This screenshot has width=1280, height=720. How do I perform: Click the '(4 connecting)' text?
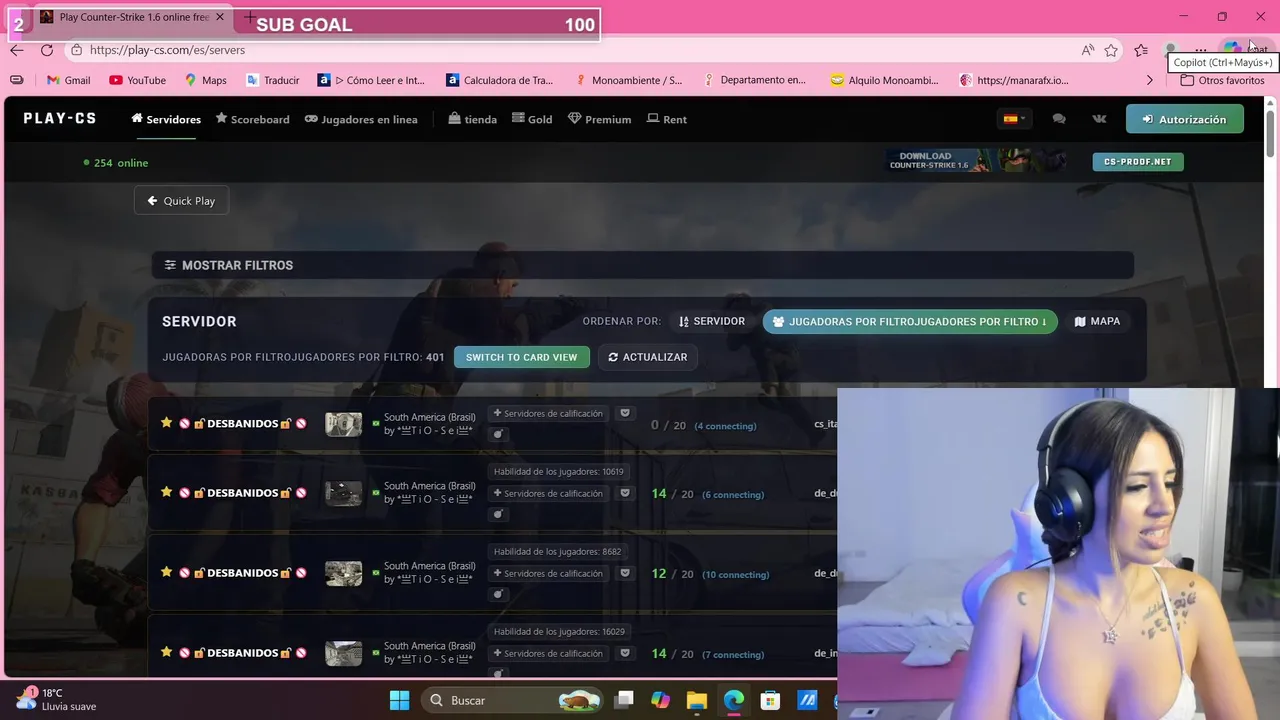(725, 426)
